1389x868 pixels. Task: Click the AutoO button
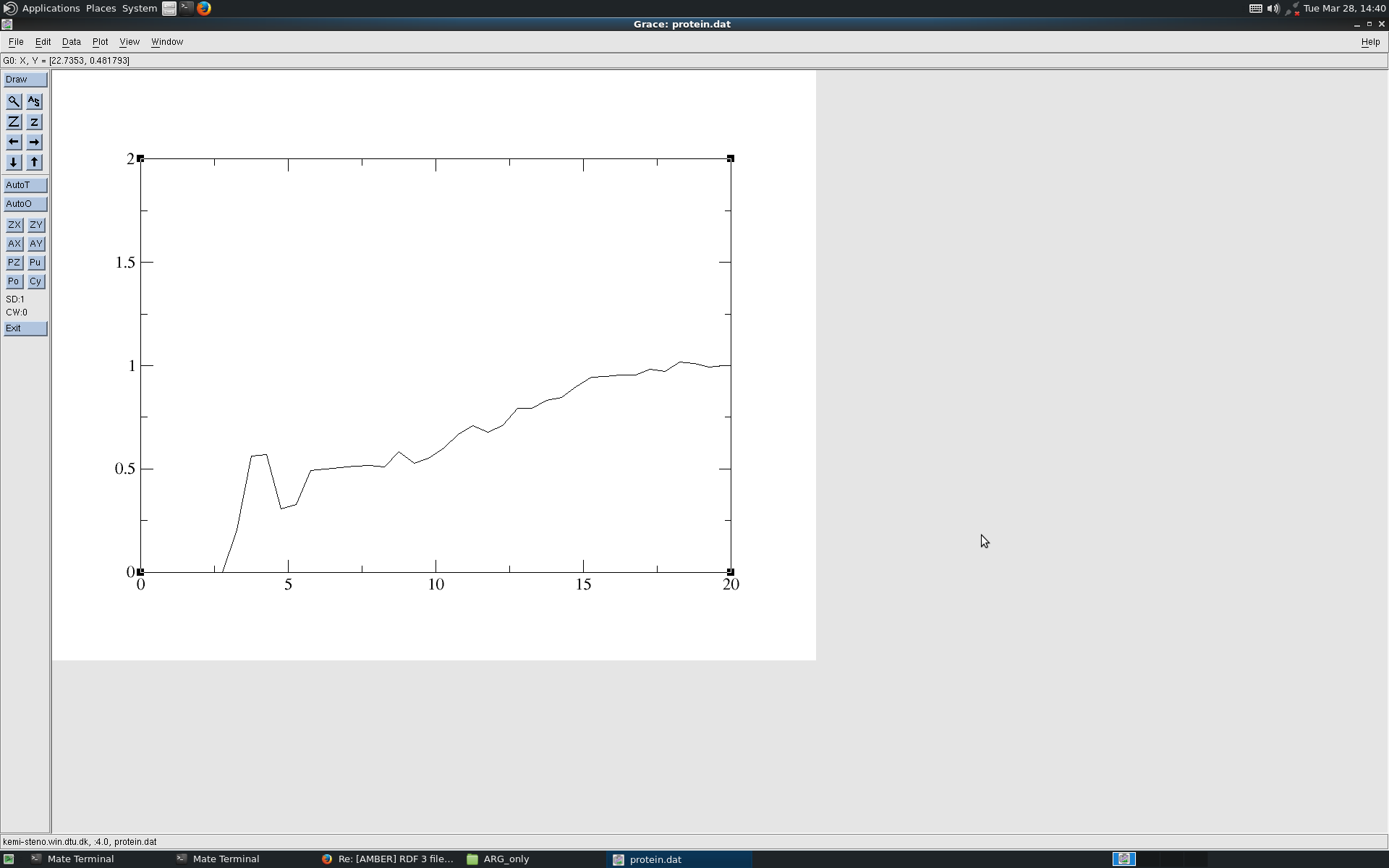[25, 204]
